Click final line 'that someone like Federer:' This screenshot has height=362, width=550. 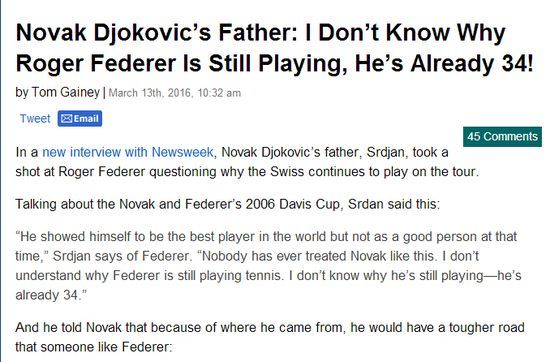click(94, 347)
